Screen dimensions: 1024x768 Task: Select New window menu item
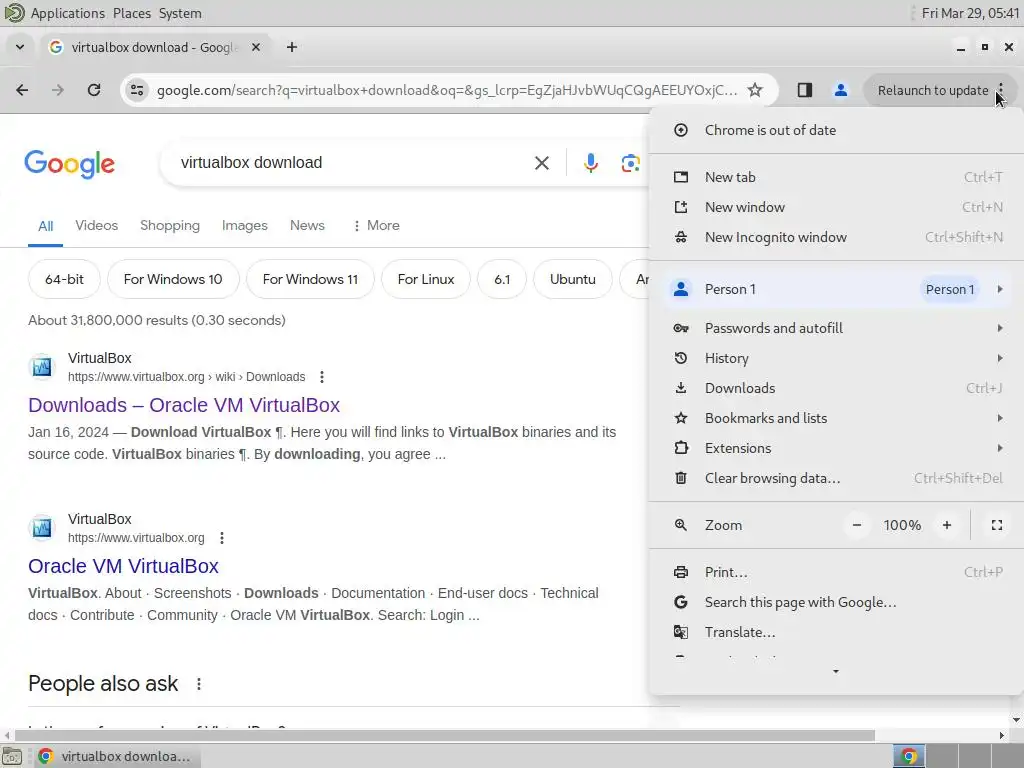pos(836,207)
